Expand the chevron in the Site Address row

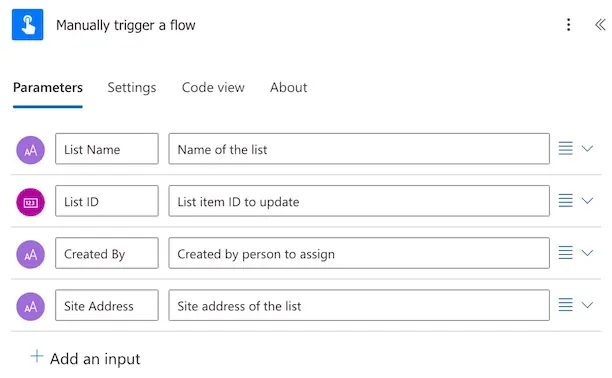click(x=587, y=305)
